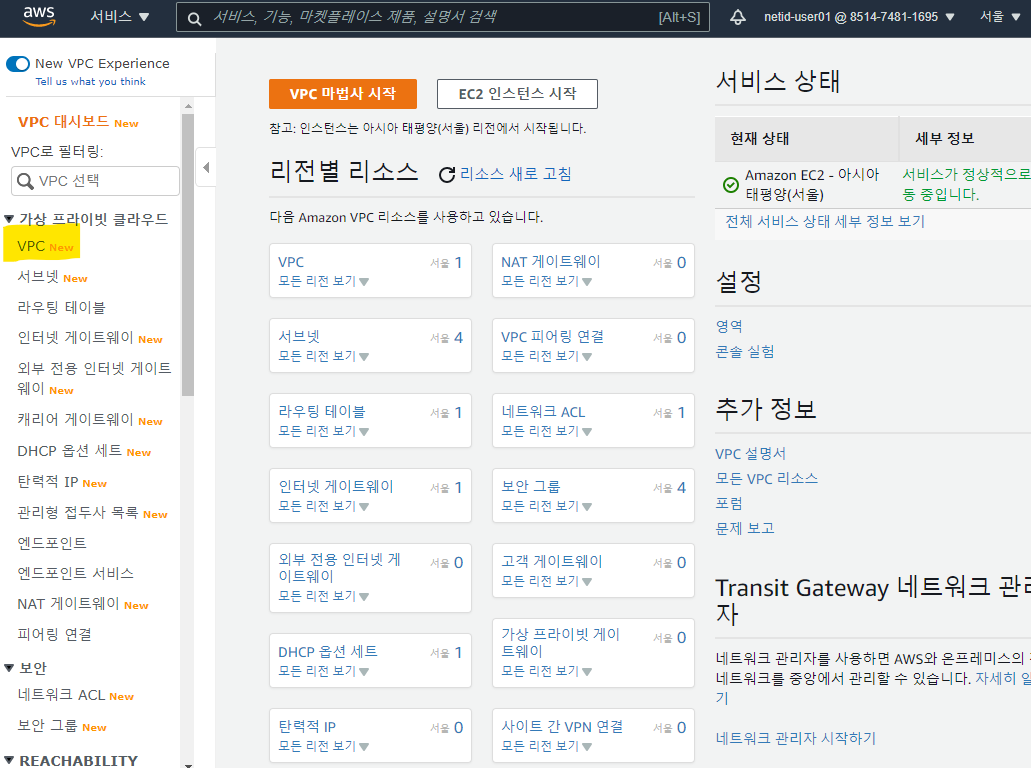
Task: Expand 모든 리전 보기 under NAT 게이트웨이 card
Action: point(546,281)
